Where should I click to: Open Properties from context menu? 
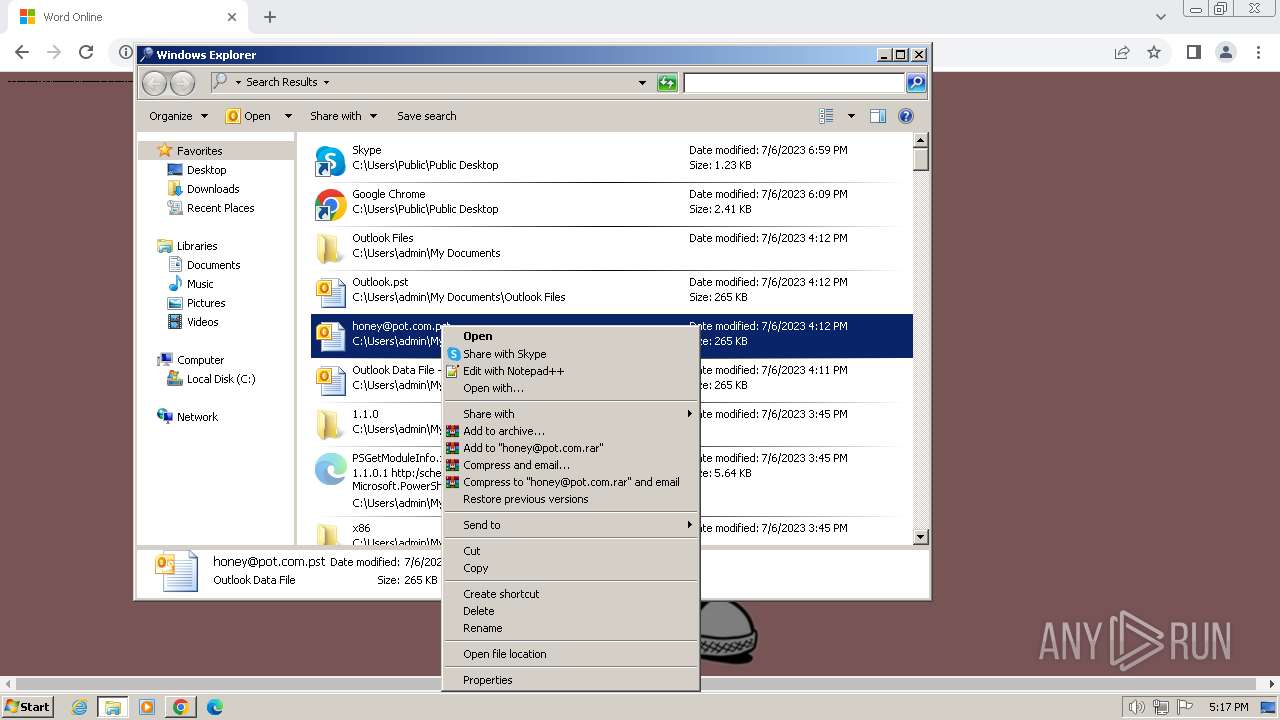571,680
